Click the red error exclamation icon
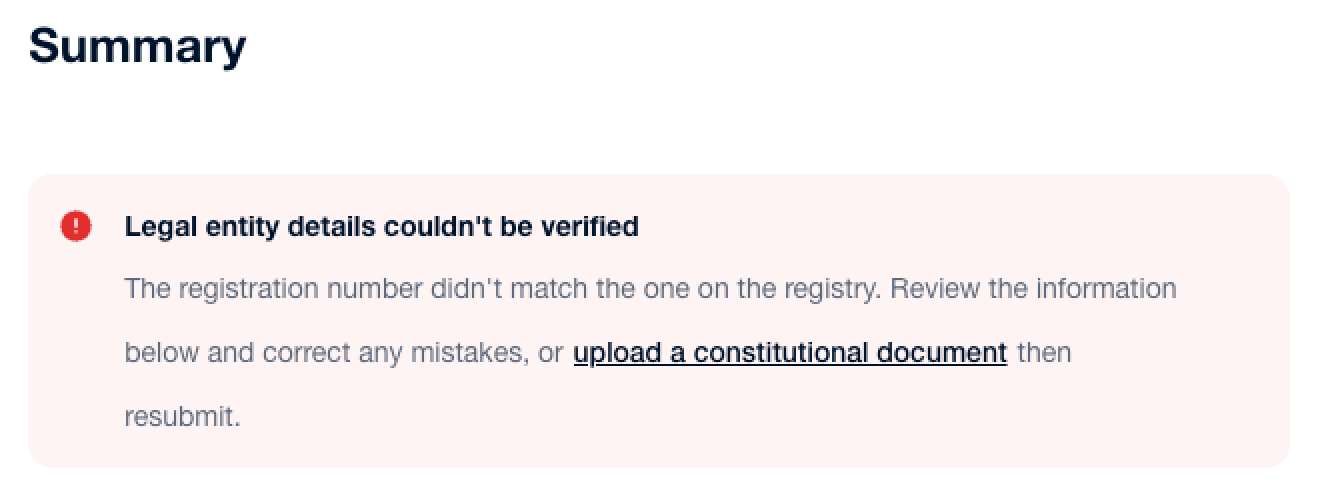Image resolution: width=1324 pixels, height=486 pixels. coord(76,227)
